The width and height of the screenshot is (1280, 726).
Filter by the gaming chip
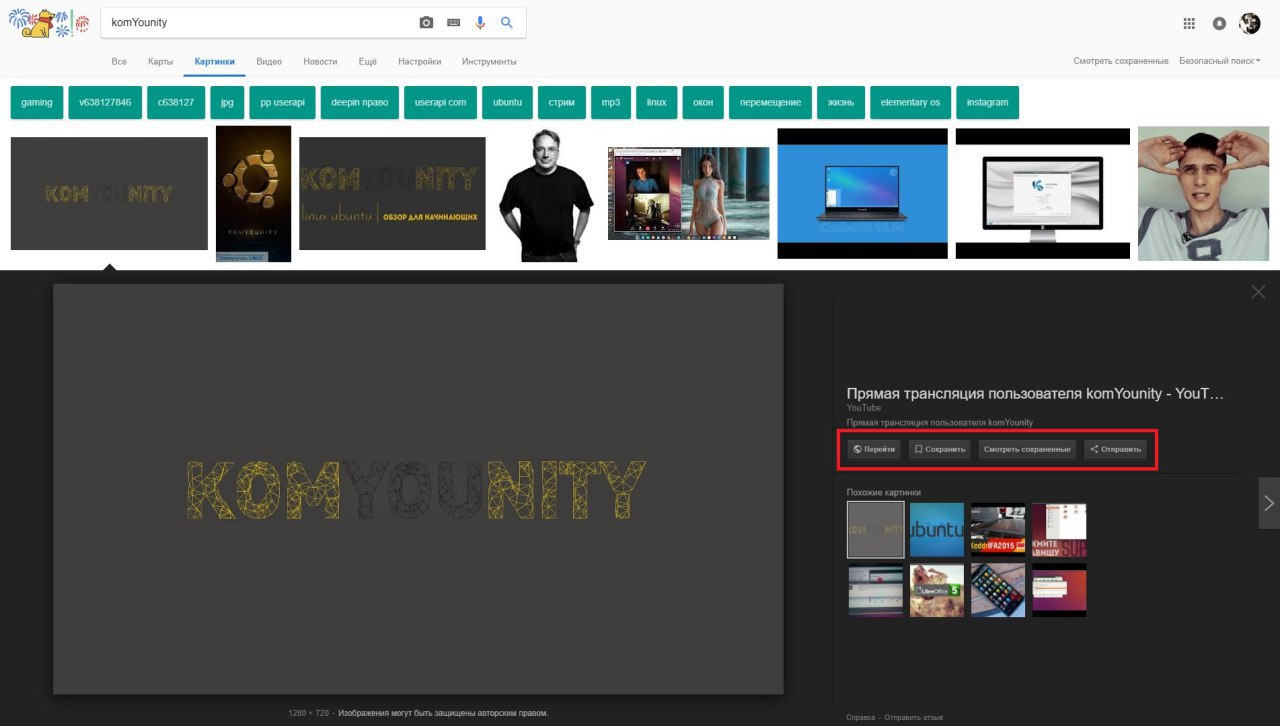pyautogui.click(x=37, y=102)
